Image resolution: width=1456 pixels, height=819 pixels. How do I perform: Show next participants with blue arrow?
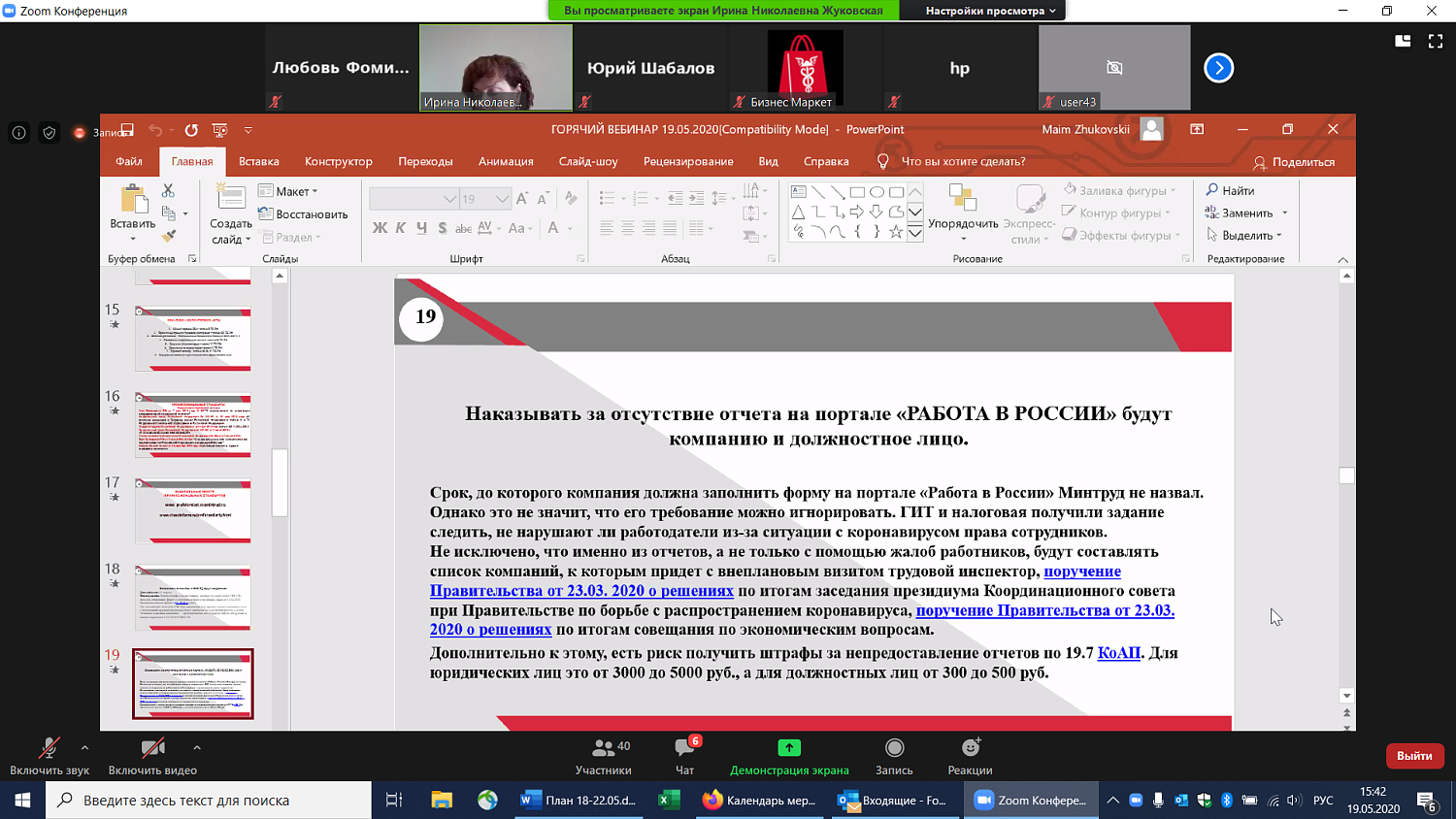pos(1218,68)
